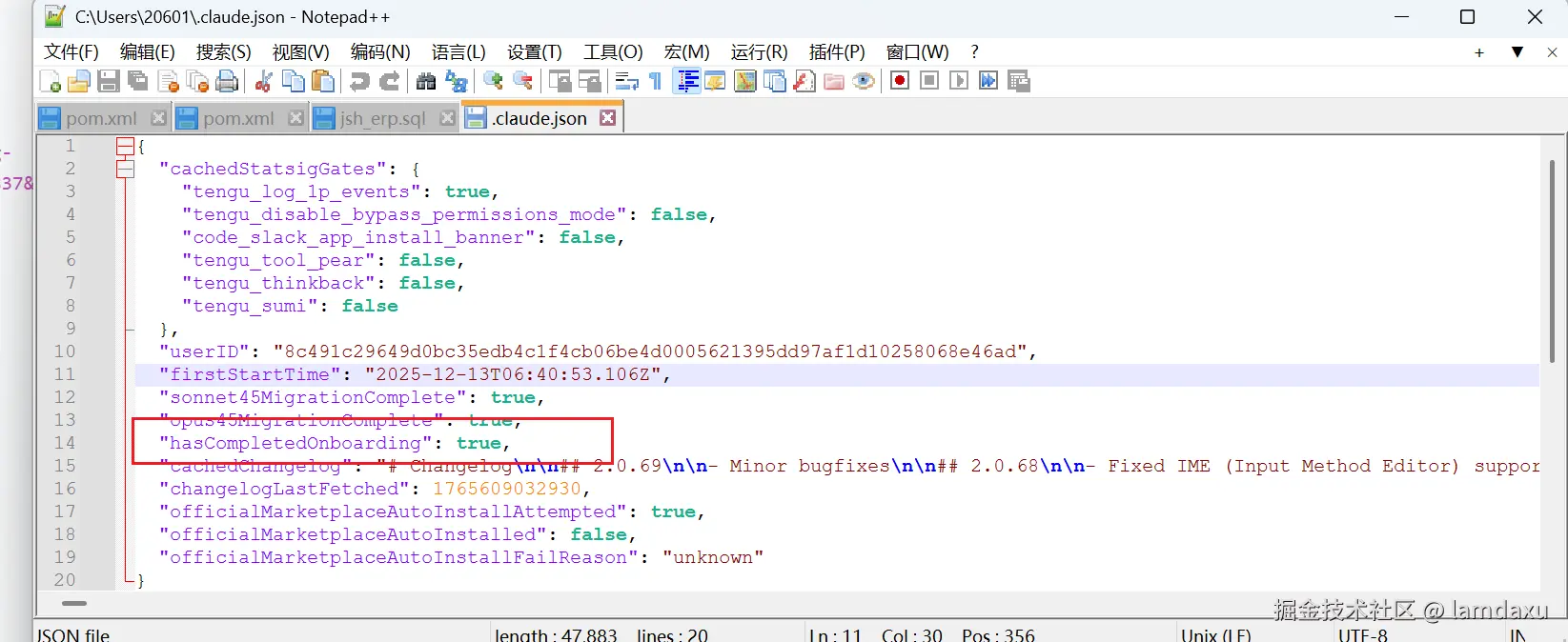Screen dimensions: 1568x642
Task: Play back the recorded macro
Action: (959, 81)
